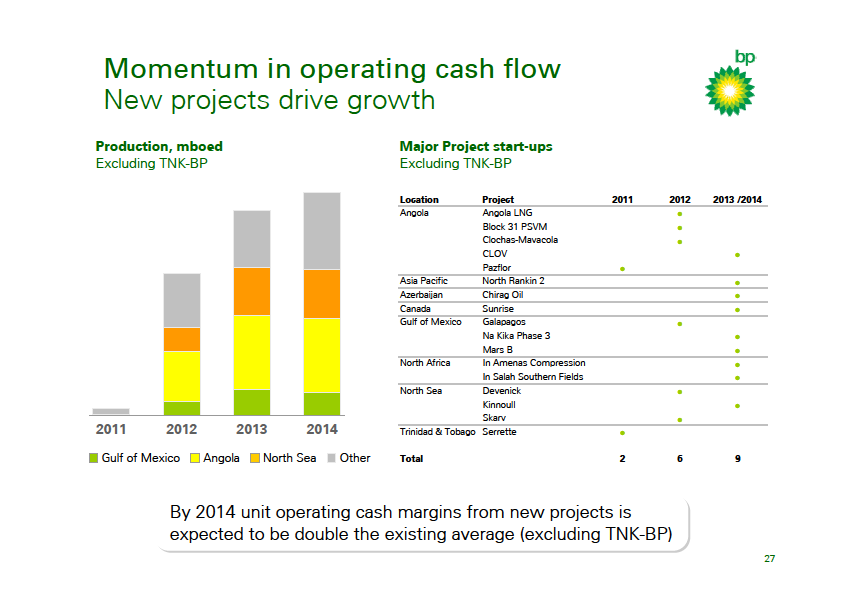Click the 2014 axis label under chart
The width and height of the screenshot is (842, 595).
point(322,429)
